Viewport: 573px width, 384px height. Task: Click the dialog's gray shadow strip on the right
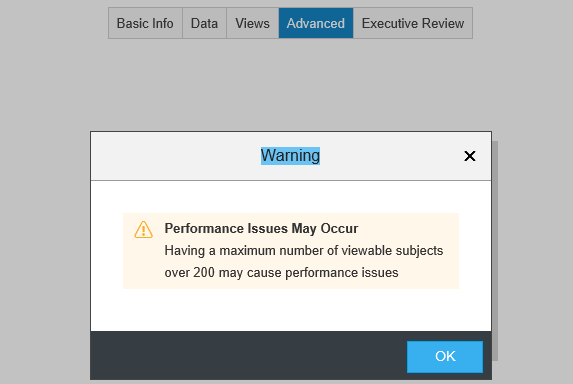click(495, 251)
